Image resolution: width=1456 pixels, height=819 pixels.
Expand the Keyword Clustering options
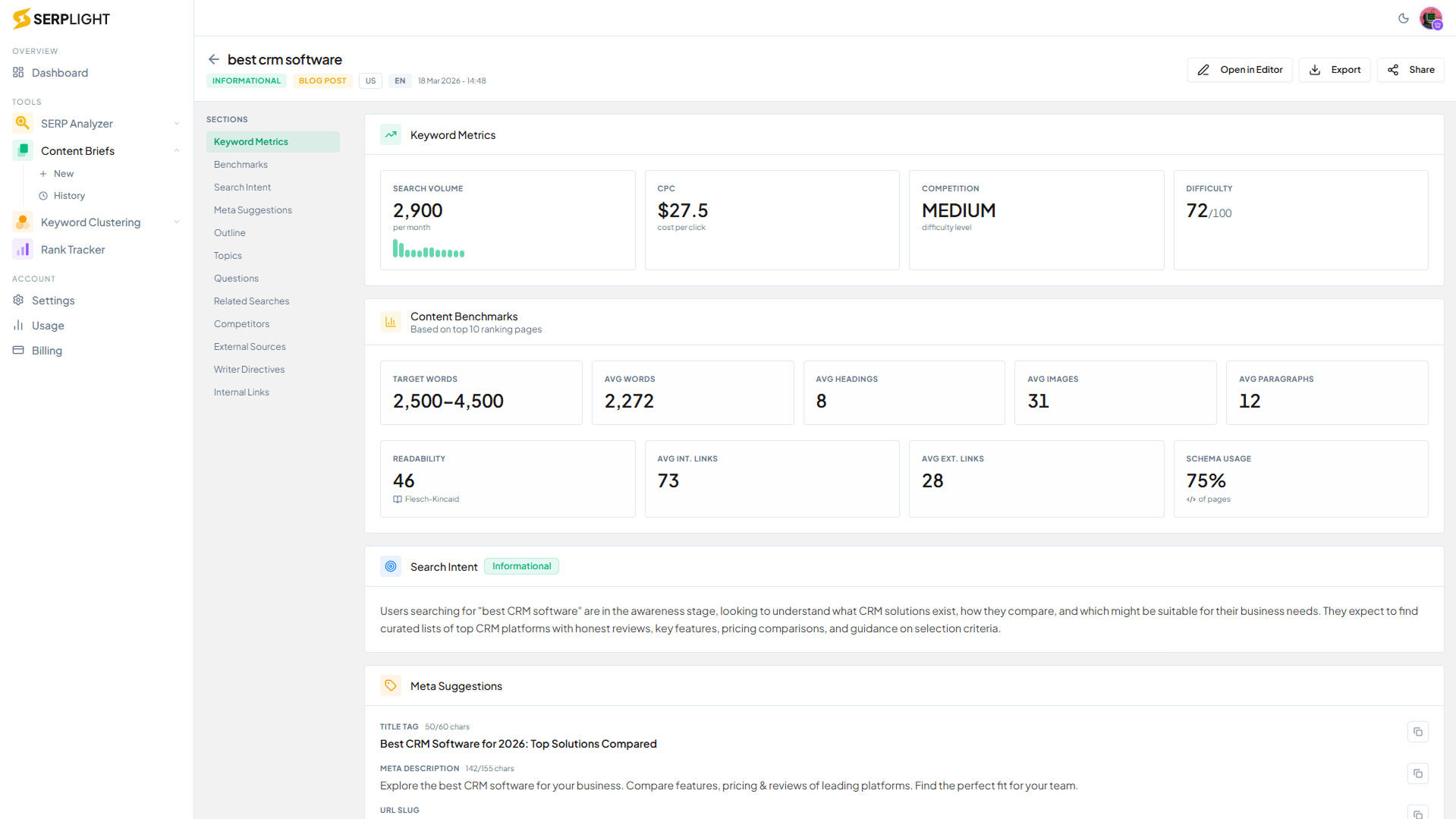click(177, 222)
